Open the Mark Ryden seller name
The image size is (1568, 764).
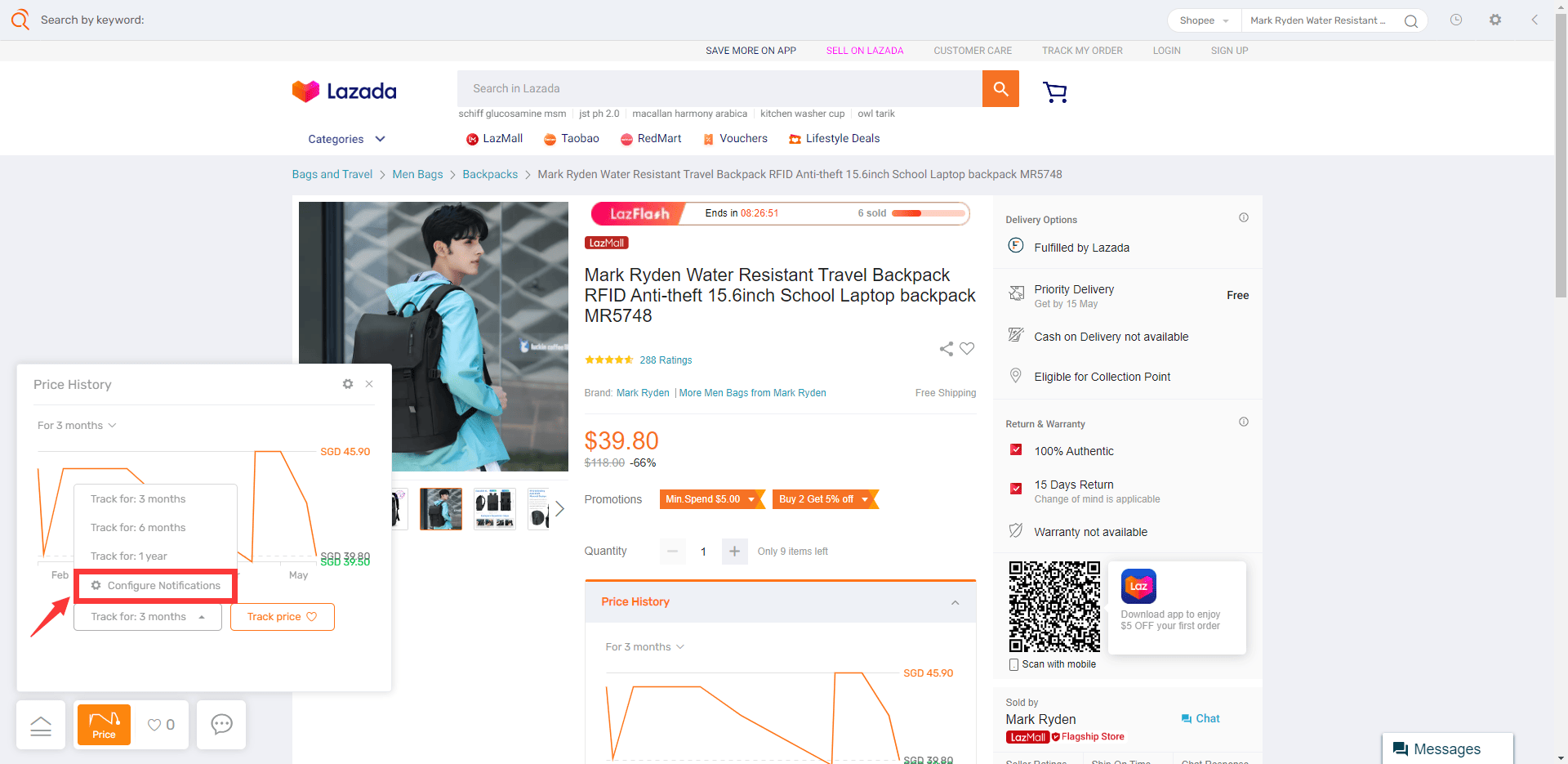pos(1040,720)
